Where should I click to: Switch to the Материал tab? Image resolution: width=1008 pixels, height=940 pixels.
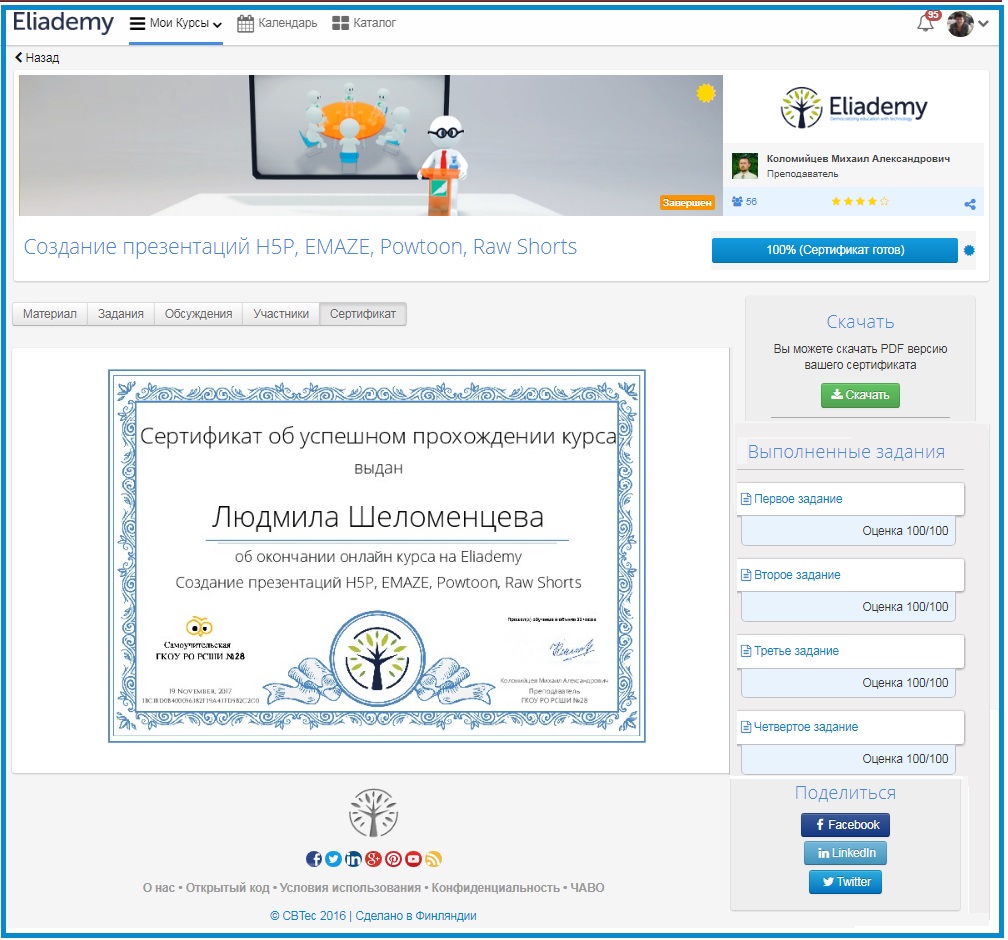[50, 315]
